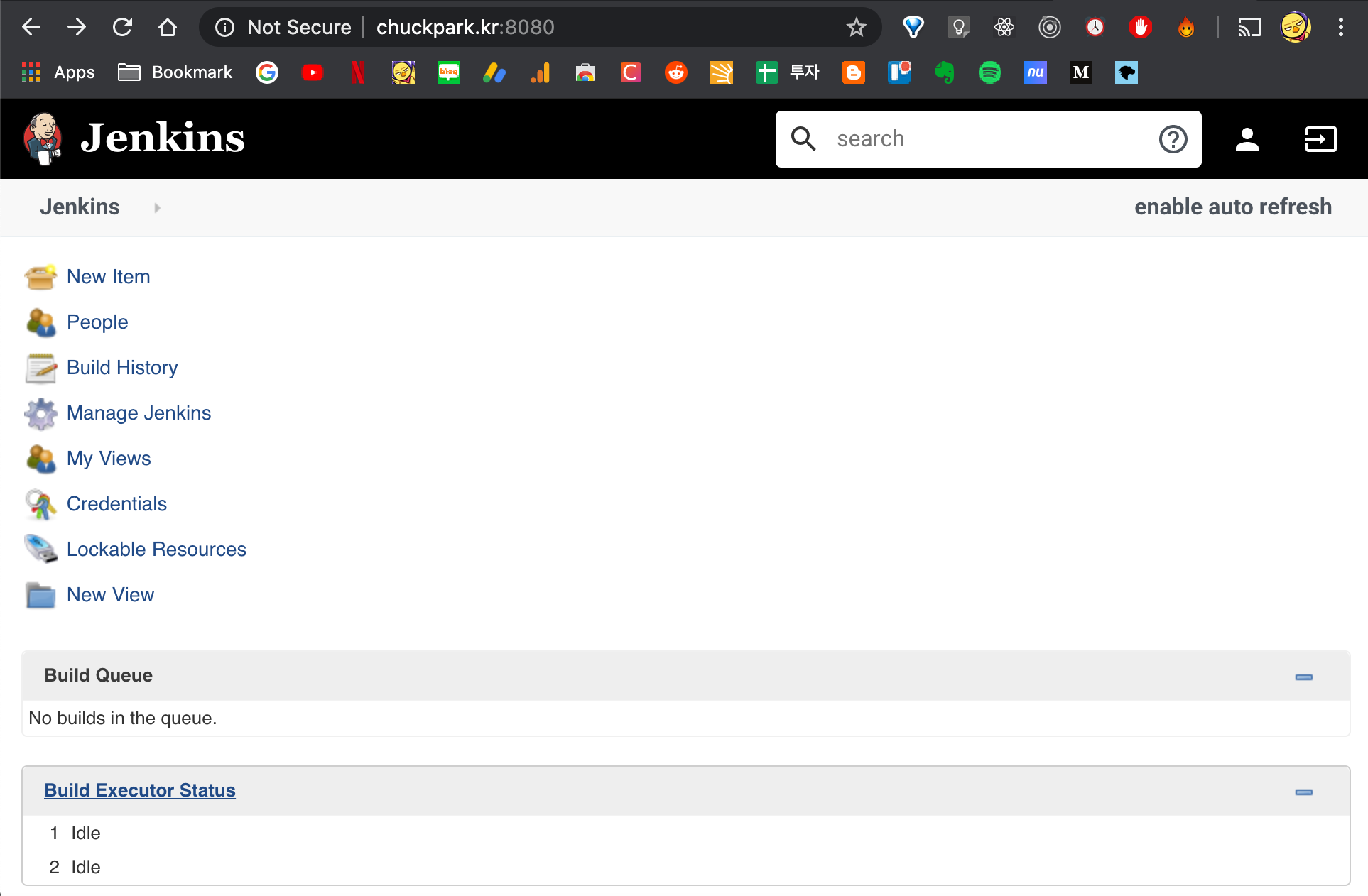
Task: Click the Jenkins butler logo
Action: click(43, 138)
